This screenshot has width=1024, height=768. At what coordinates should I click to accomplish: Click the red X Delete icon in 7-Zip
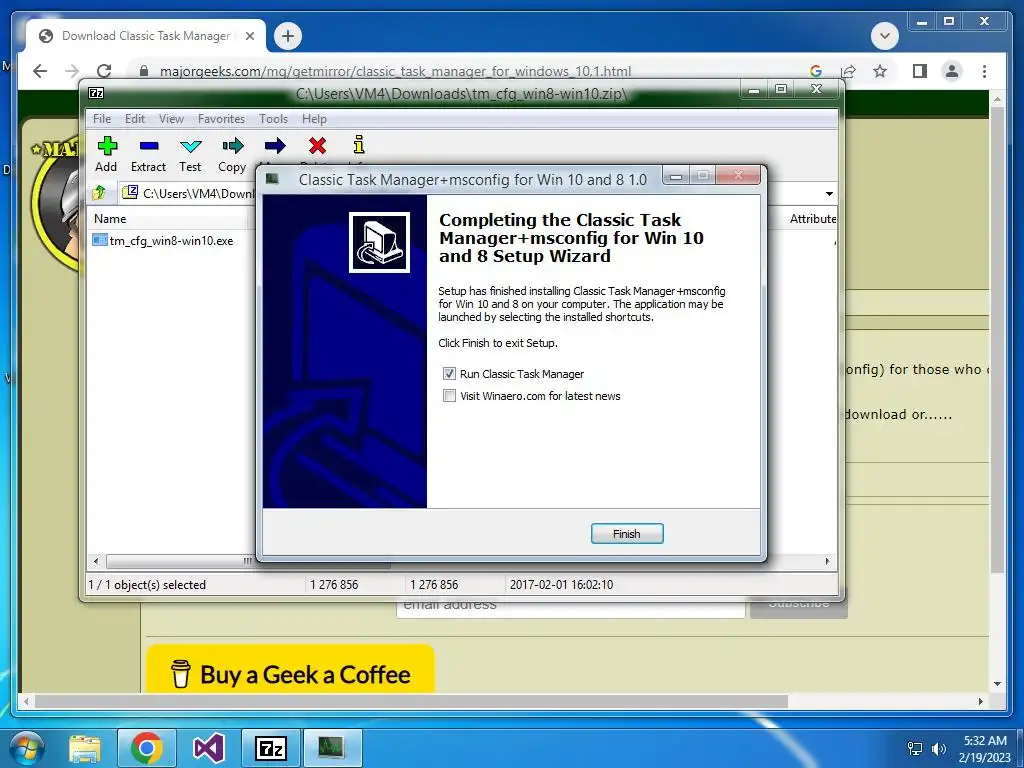(317, 146)
